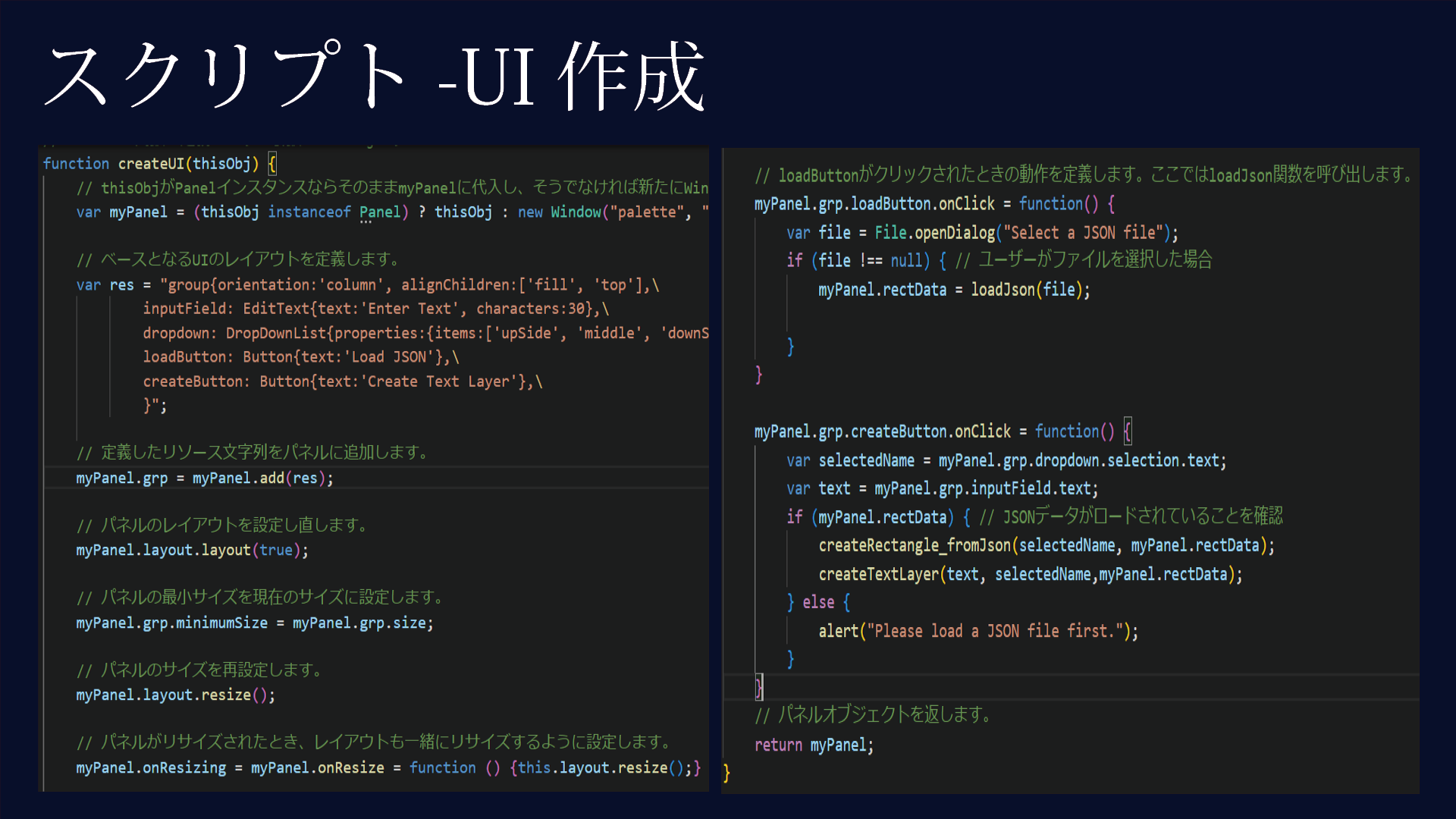
Task: Click the selectedName variable line
Action: pyautogui.click(x=1005, y=460)
